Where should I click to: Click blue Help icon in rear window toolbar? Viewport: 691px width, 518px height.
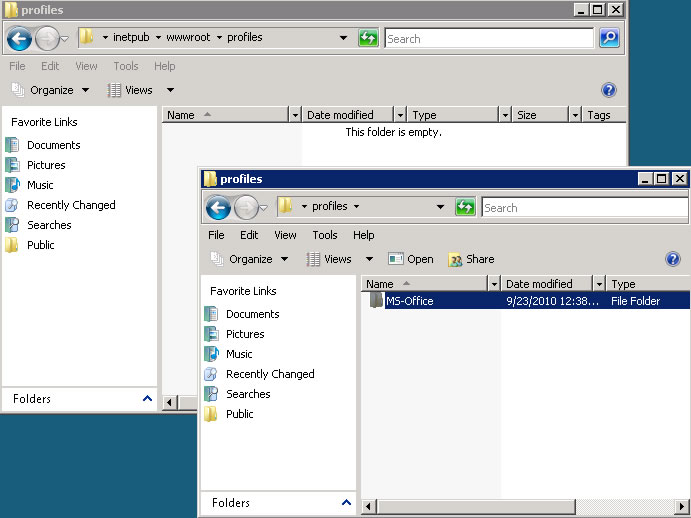tap(609, 90)
